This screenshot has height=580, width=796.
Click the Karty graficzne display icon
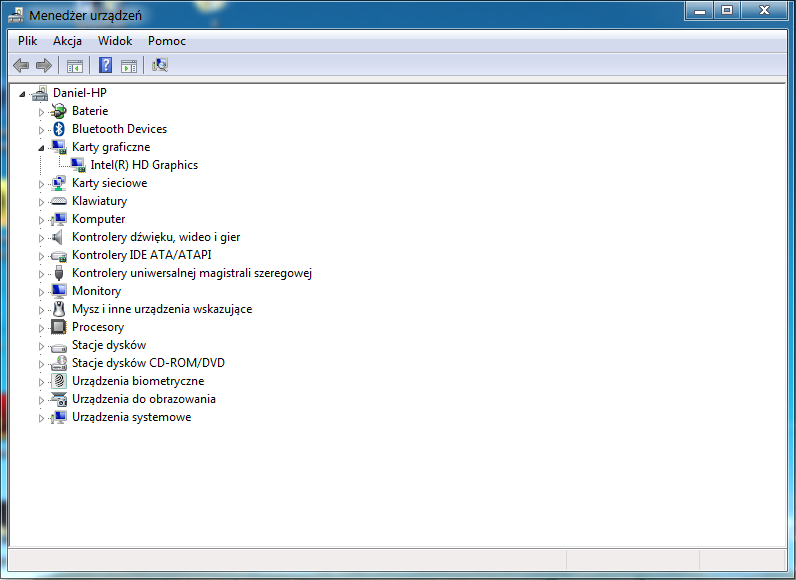pyautogui.click(x=59, y=147)
